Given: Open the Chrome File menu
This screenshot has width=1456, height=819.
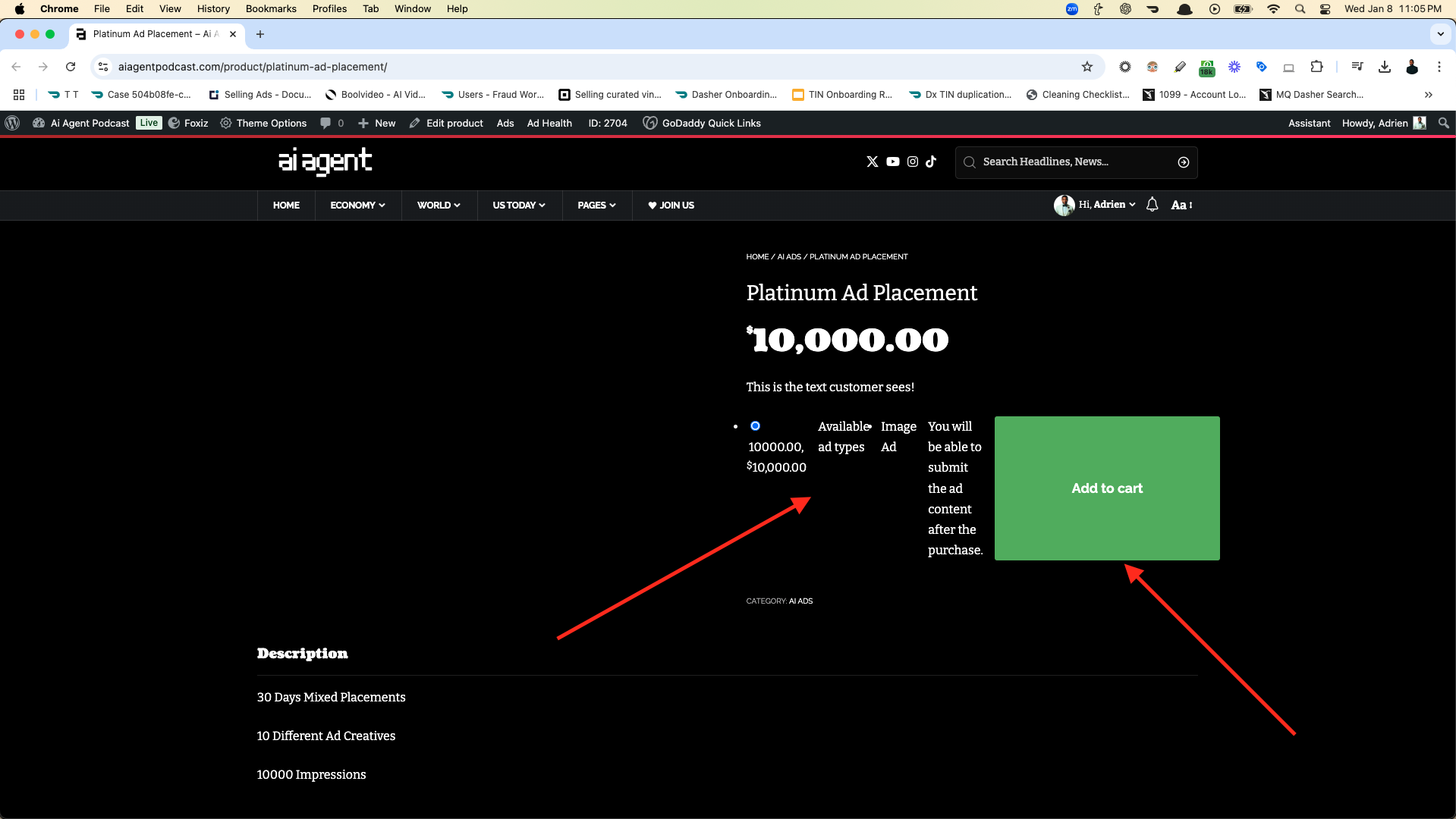Looking at the screenshot, I should (x=102, y=9).
